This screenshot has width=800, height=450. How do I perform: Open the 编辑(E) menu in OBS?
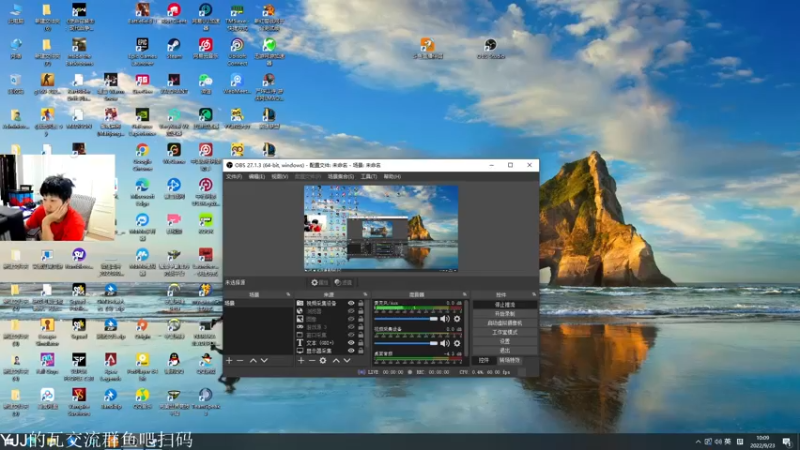(x=257, y=177)
